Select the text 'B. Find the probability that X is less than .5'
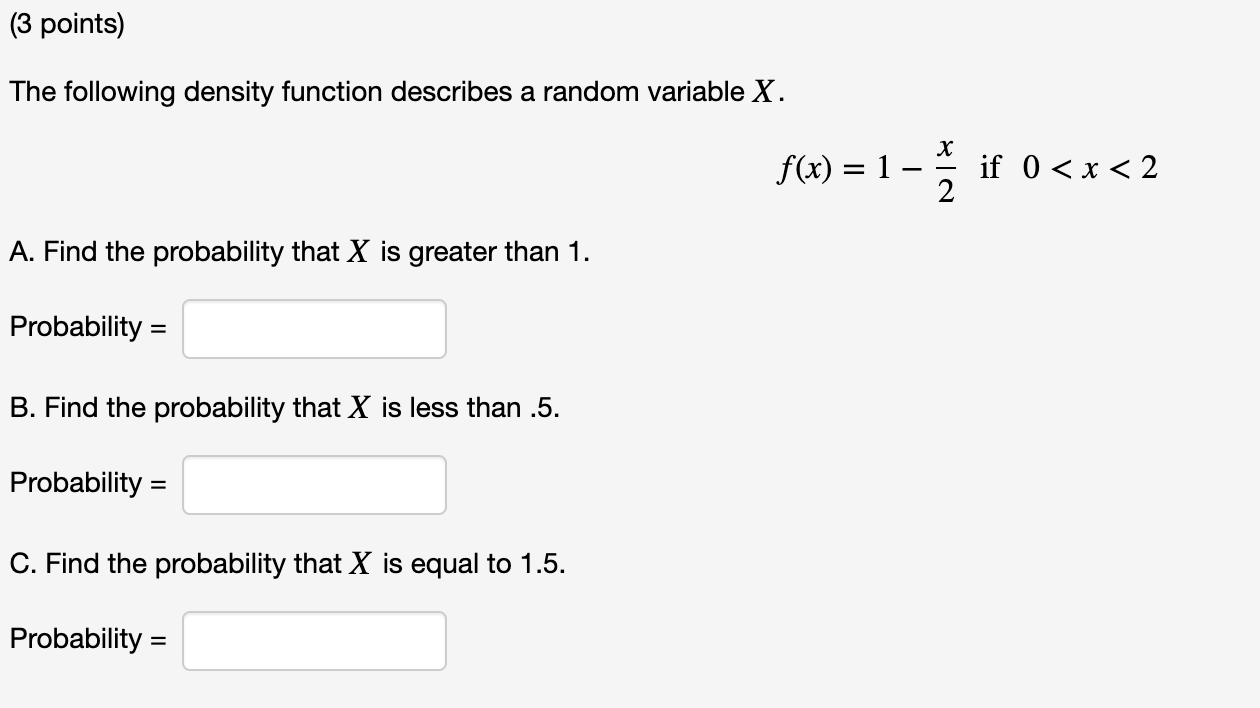Viewport: 1260px width, 708px height. click(283, 407)
